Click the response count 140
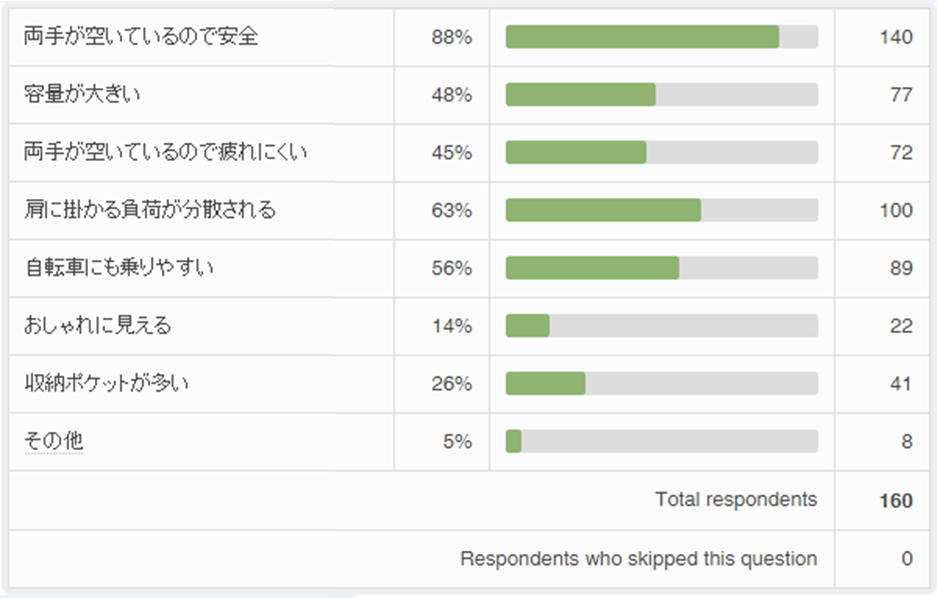Viewport: 937px width, 598px height. click(x=896, y=37)
